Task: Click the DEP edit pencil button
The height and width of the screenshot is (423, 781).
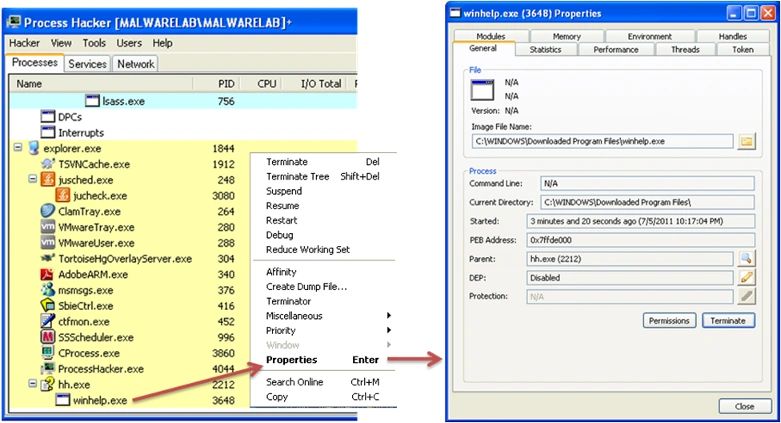Action: click(x=746, y=277)
